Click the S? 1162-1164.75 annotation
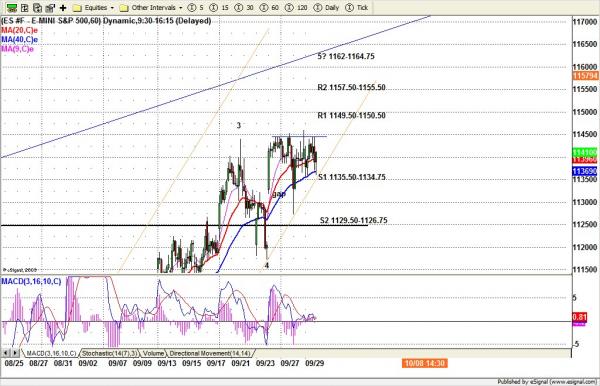 (346, 57)
